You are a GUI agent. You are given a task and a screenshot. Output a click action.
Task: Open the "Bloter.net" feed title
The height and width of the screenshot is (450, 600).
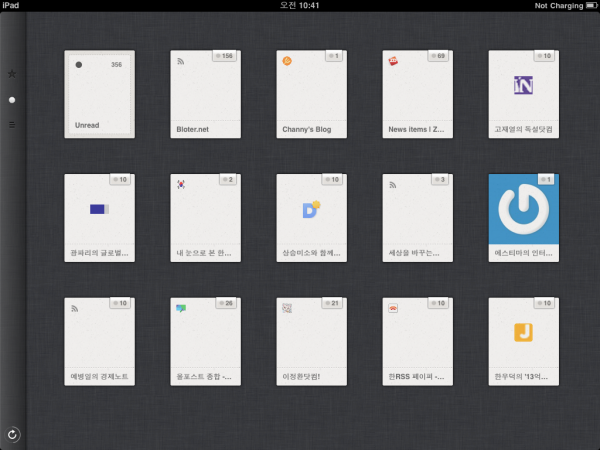tap(192, 129)
